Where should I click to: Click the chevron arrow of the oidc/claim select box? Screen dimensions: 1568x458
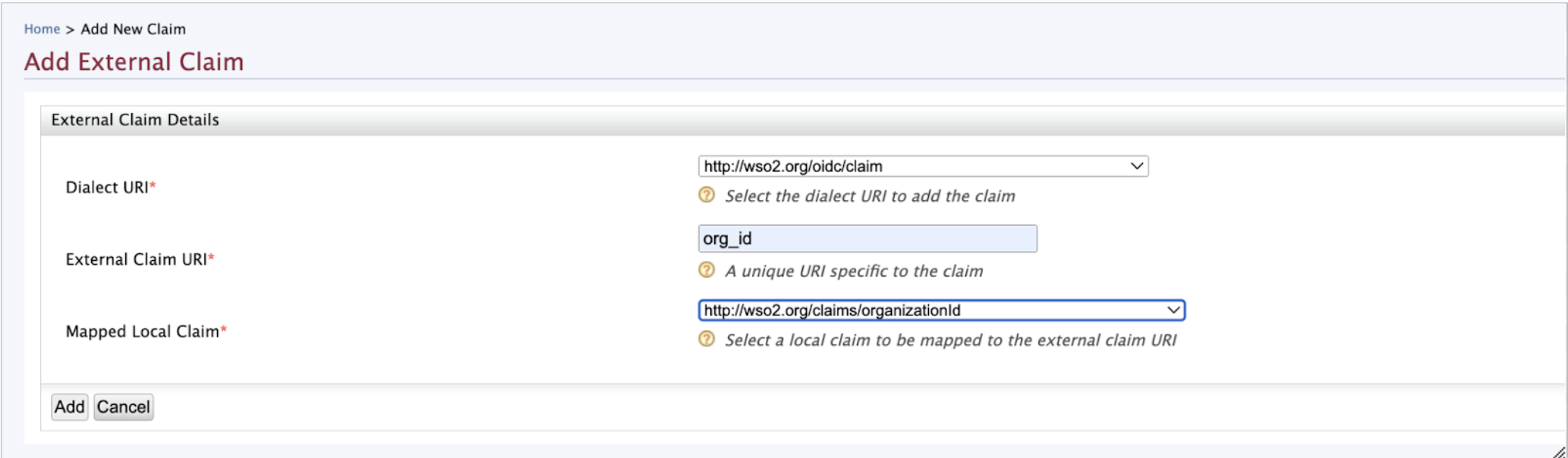click(x=1136, y=166)
